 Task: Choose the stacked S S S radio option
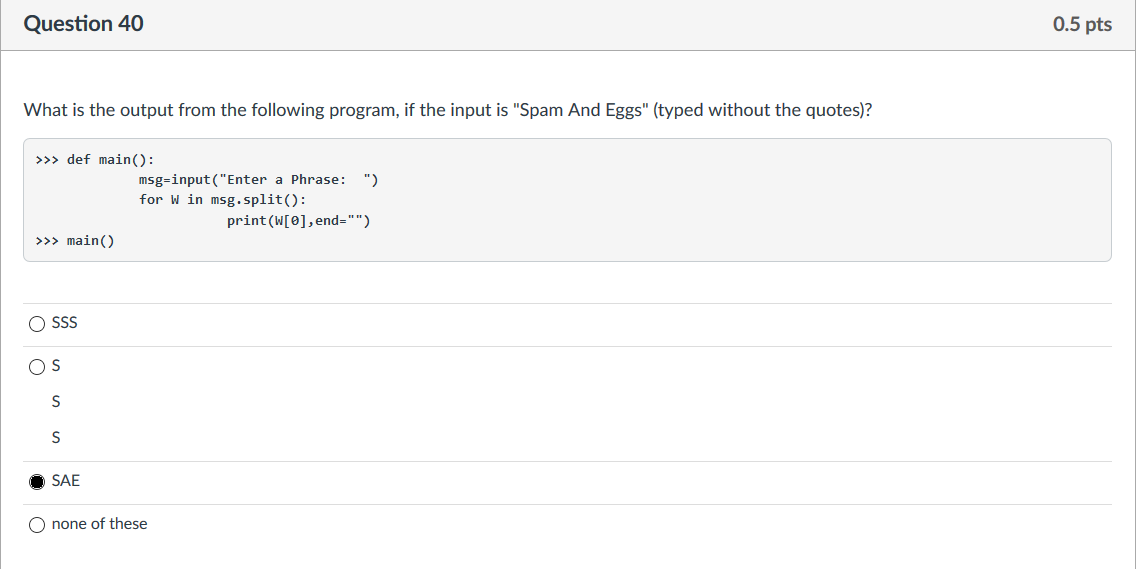(x=37, y=367)
